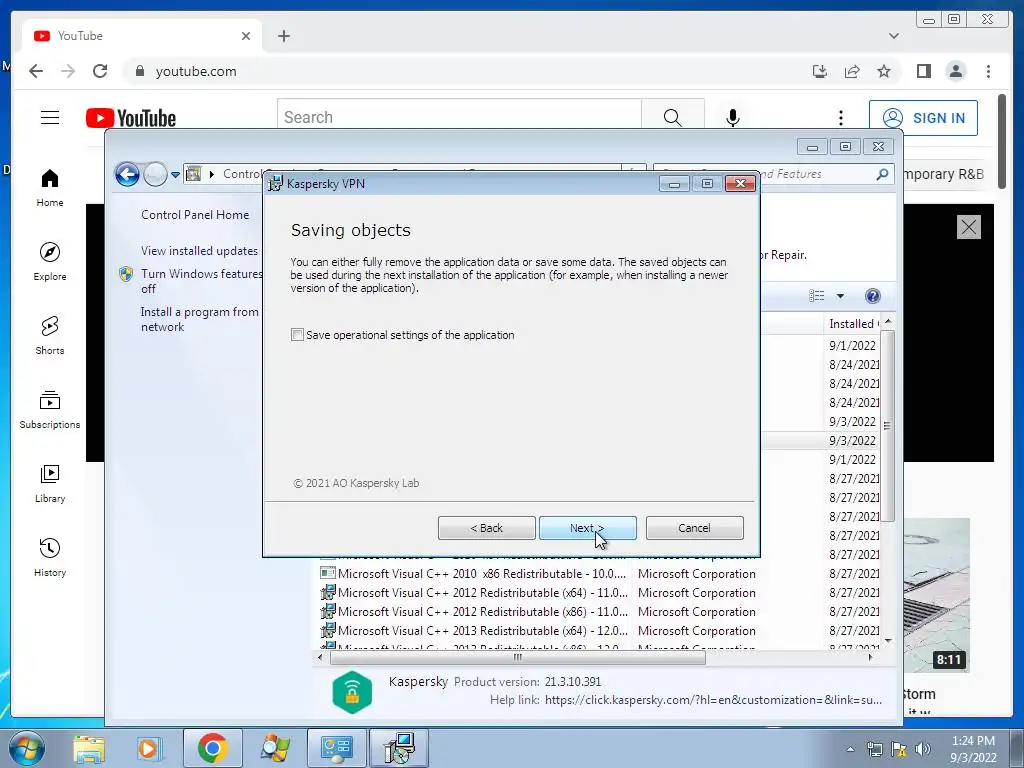Viewport: 1024px width, 768px height.
Task: Click the programs list horizontal scrollbar
Action: [517, 658]
